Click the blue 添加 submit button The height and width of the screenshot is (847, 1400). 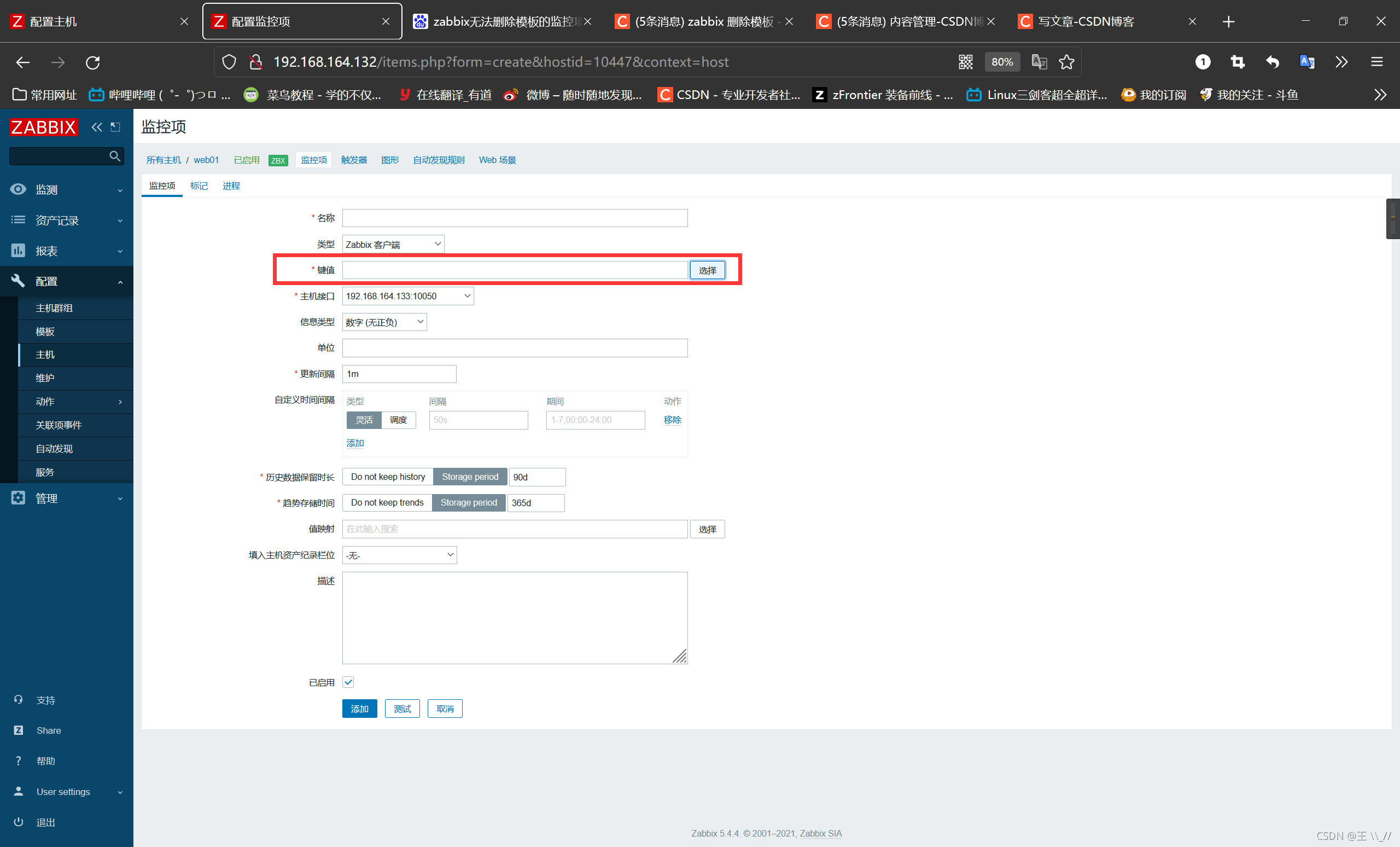pos(359,709)
